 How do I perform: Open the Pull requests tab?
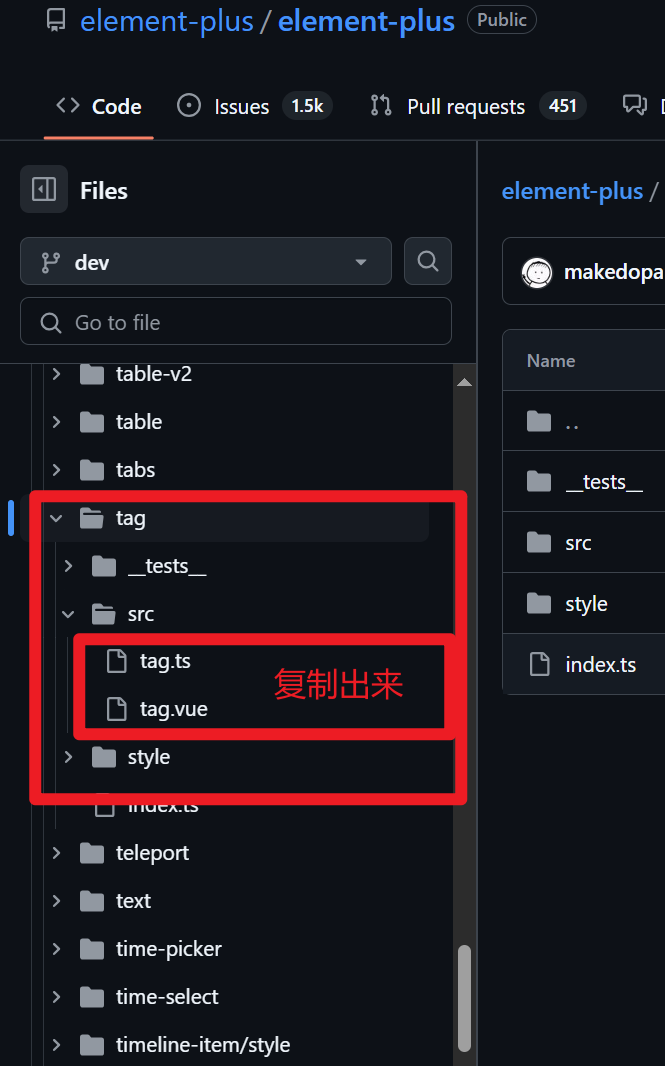(477, 106)
